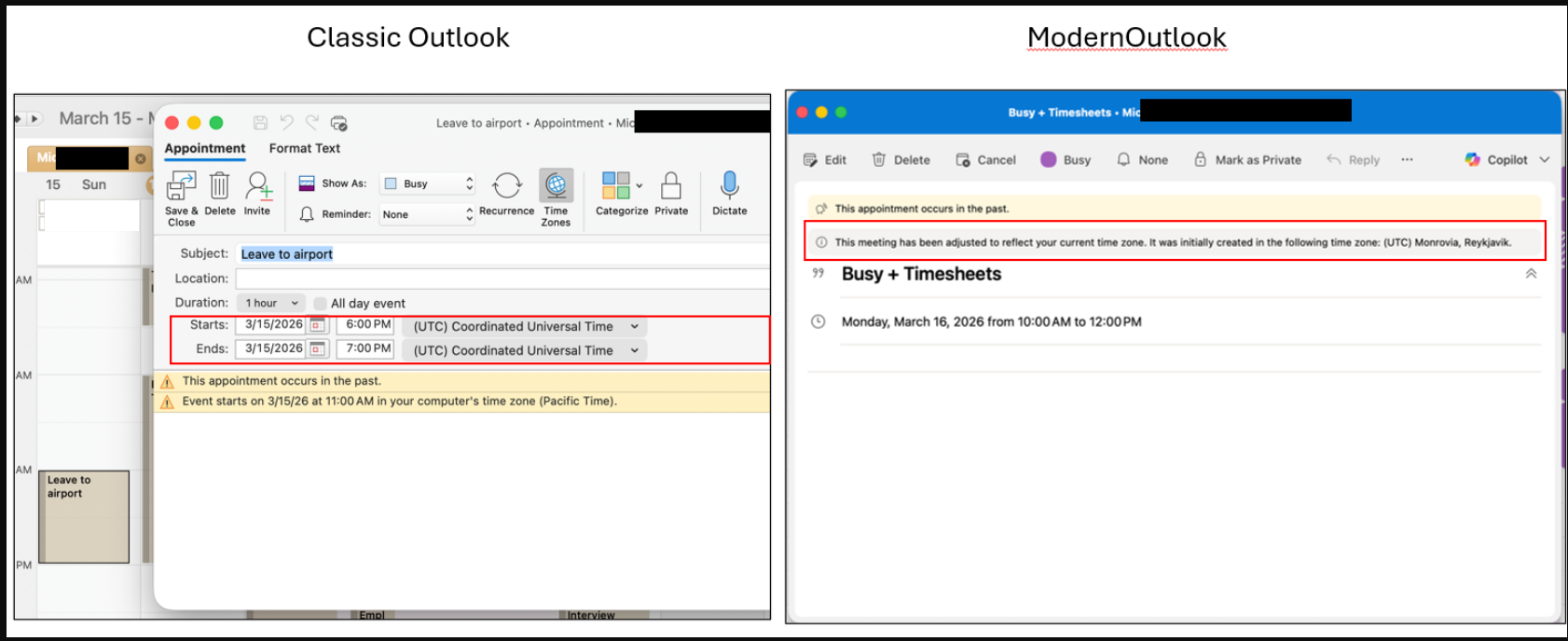
Task: Expand the Copilot dropdown chevron
Action: point(1544,160)
